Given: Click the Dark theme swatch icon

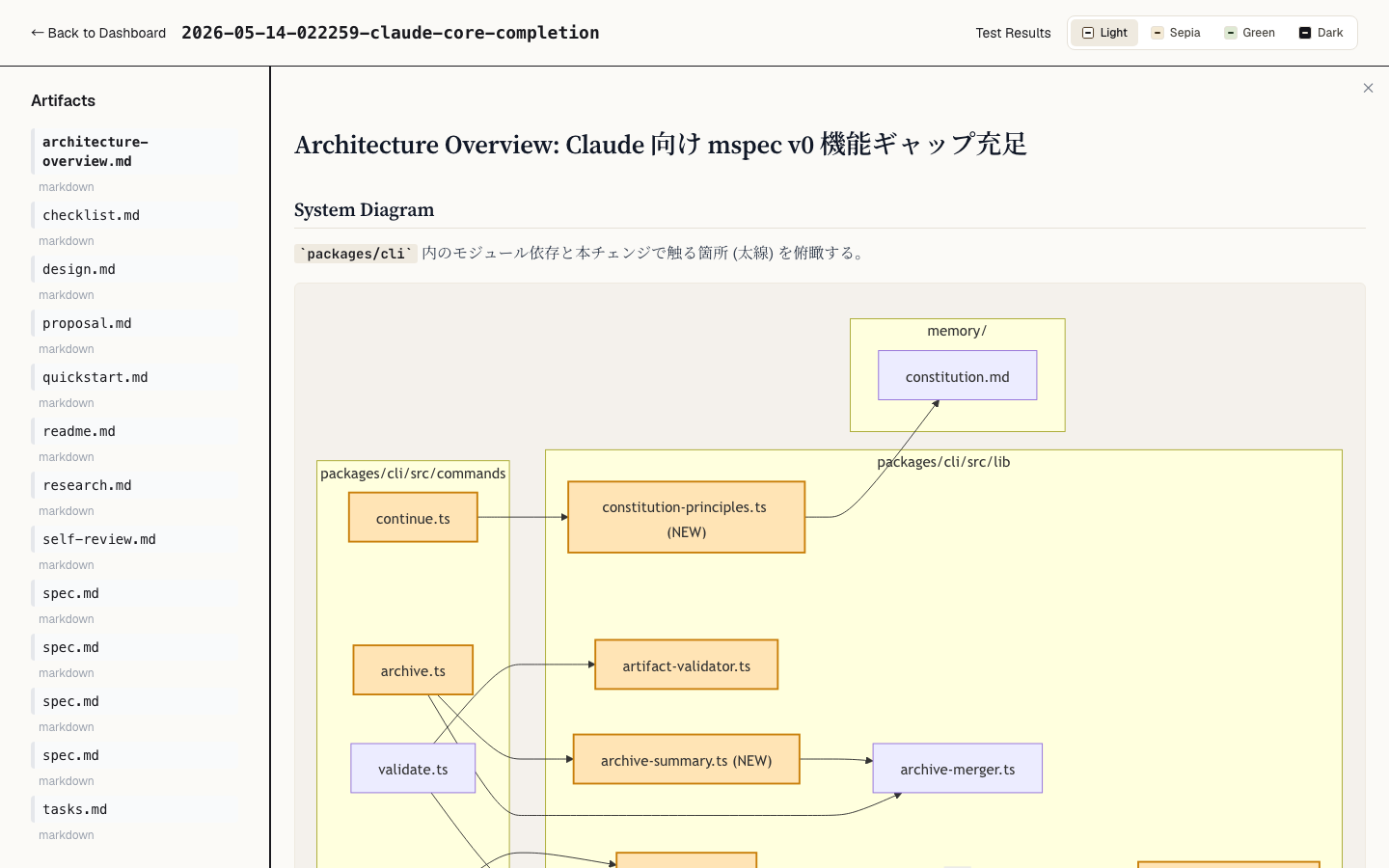Looking at the screenshot, I should coord(1305,33).
